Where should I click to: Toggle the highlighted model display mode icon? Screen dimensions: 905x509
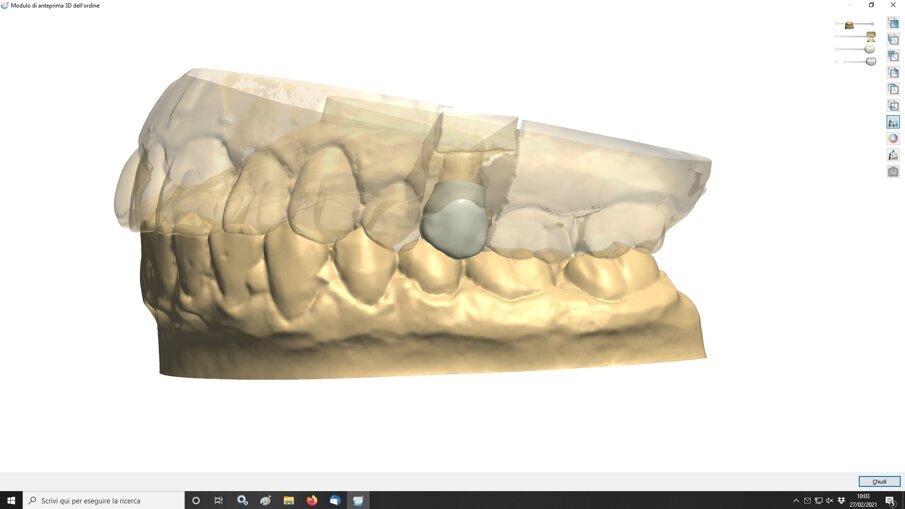click(893, 122)
